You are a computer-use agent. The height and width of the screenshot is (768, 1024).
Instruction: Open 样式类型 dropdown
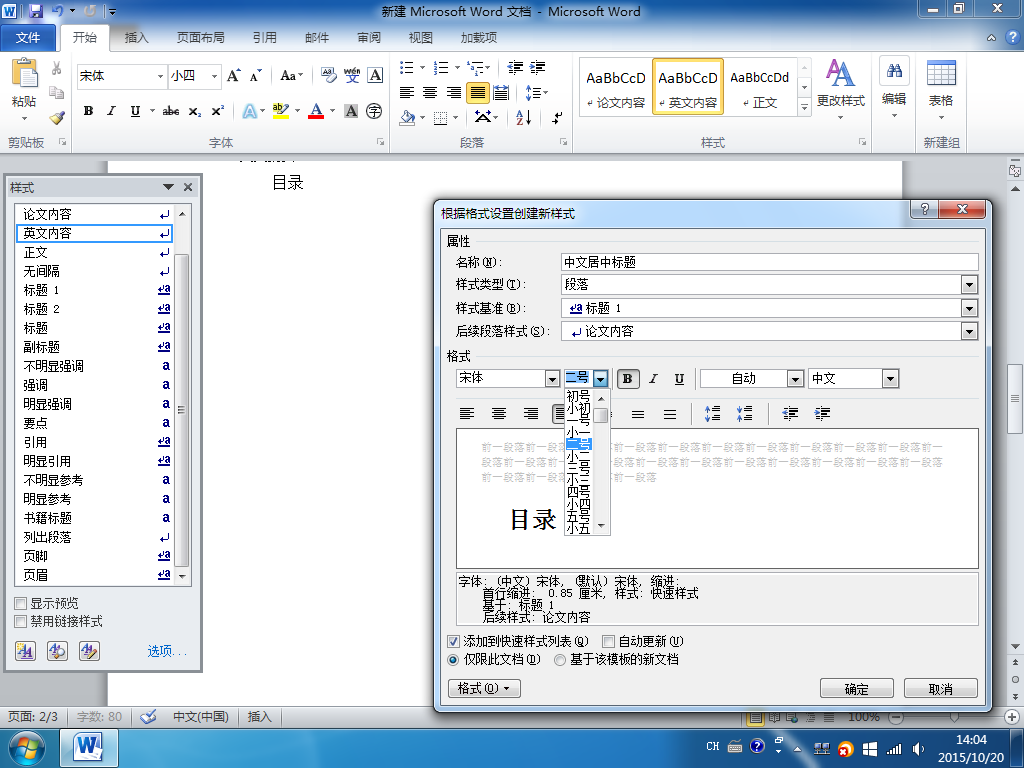click(969, 285)
